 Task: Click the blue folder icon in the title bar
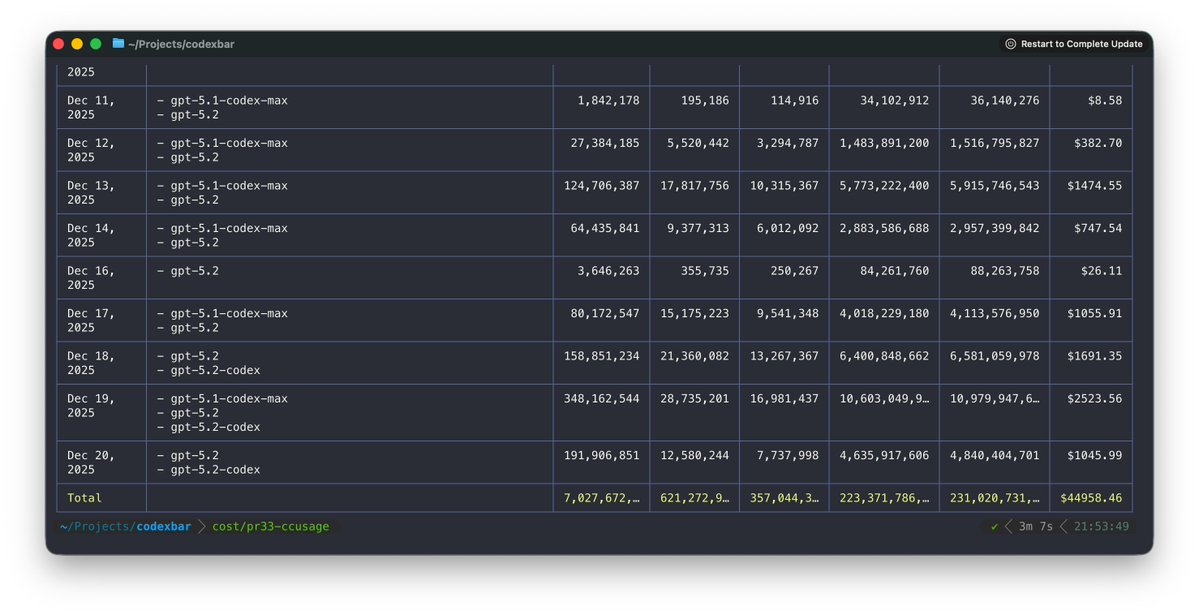[x=117, y=43]
